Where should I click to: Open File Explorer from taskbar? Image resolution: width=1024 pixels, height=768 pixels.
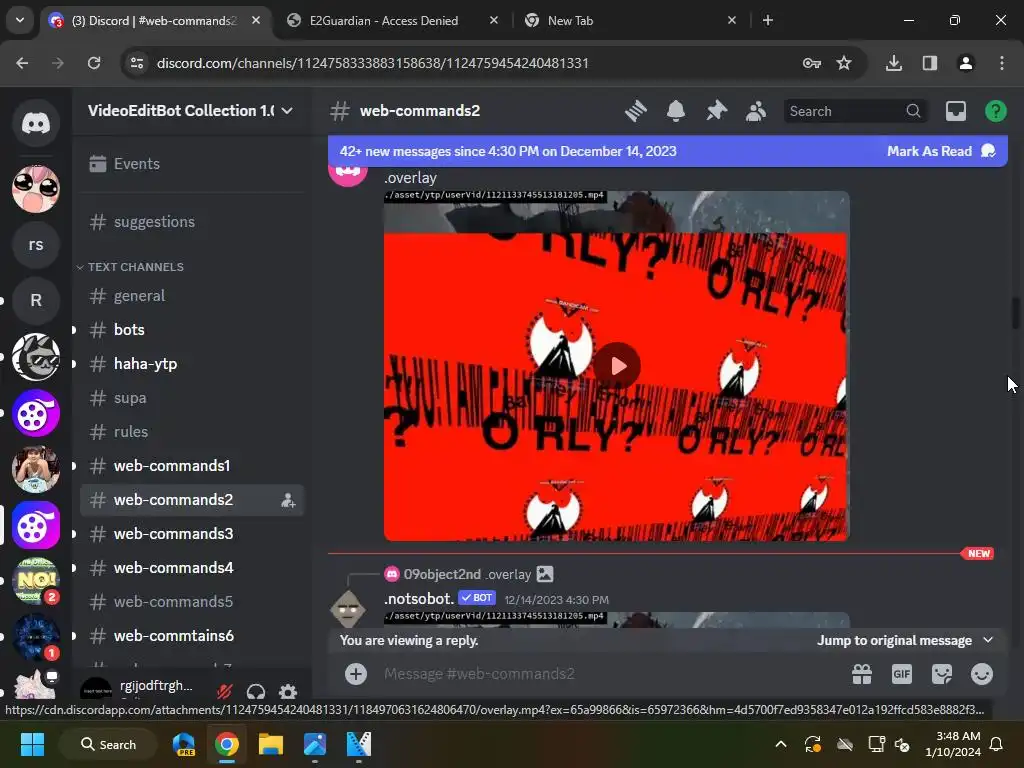pos(270,744)
